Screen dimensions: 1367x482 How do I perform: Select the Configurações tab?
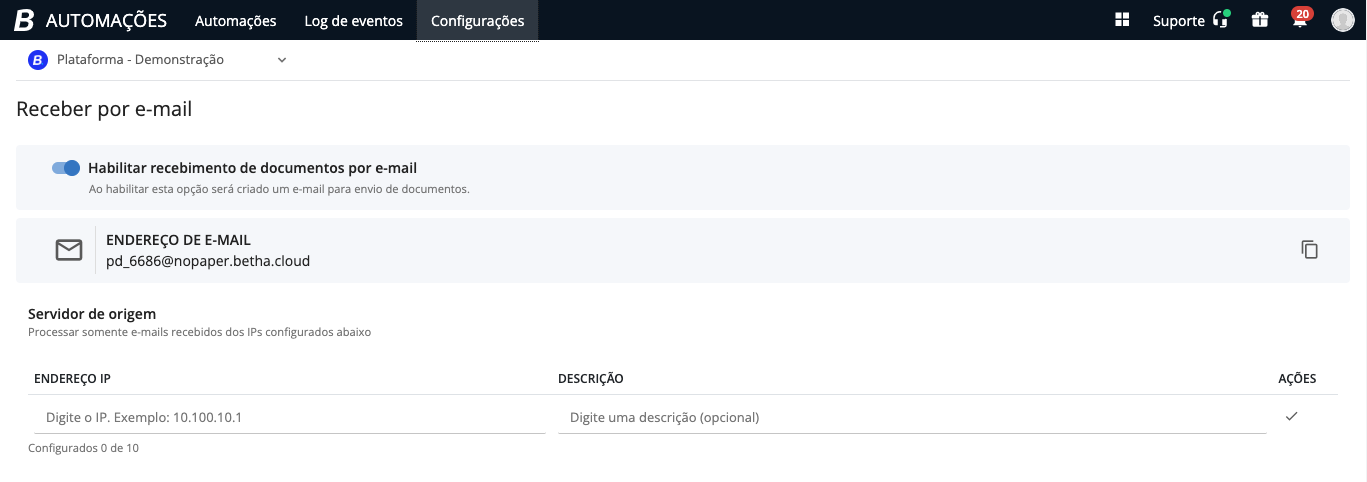477,21
